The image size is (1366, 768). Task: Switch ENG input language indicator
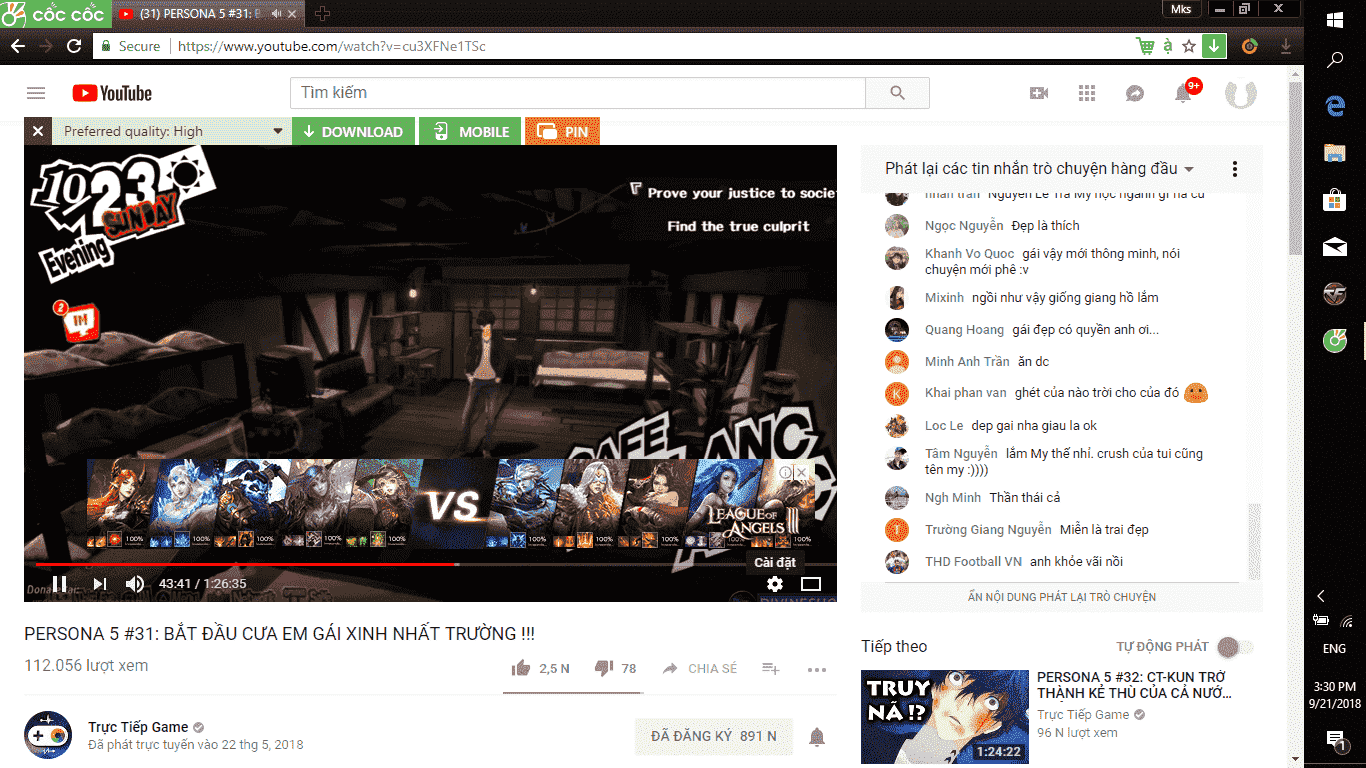point(1334,649)
